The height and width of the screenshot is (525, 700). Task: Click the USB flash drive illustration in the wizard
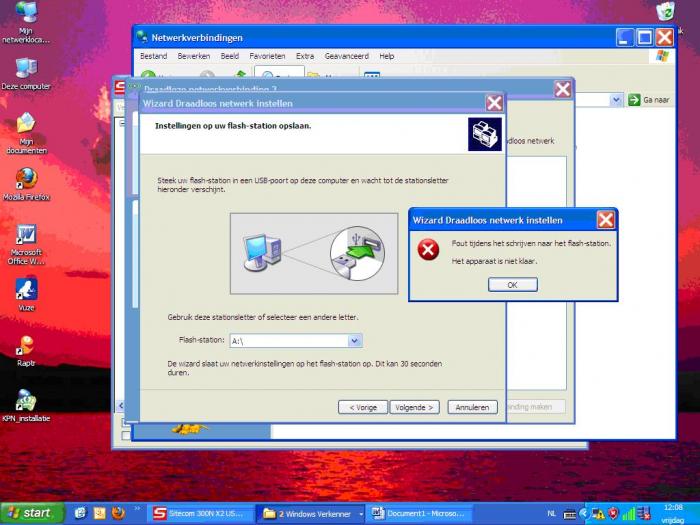[313, 254]
